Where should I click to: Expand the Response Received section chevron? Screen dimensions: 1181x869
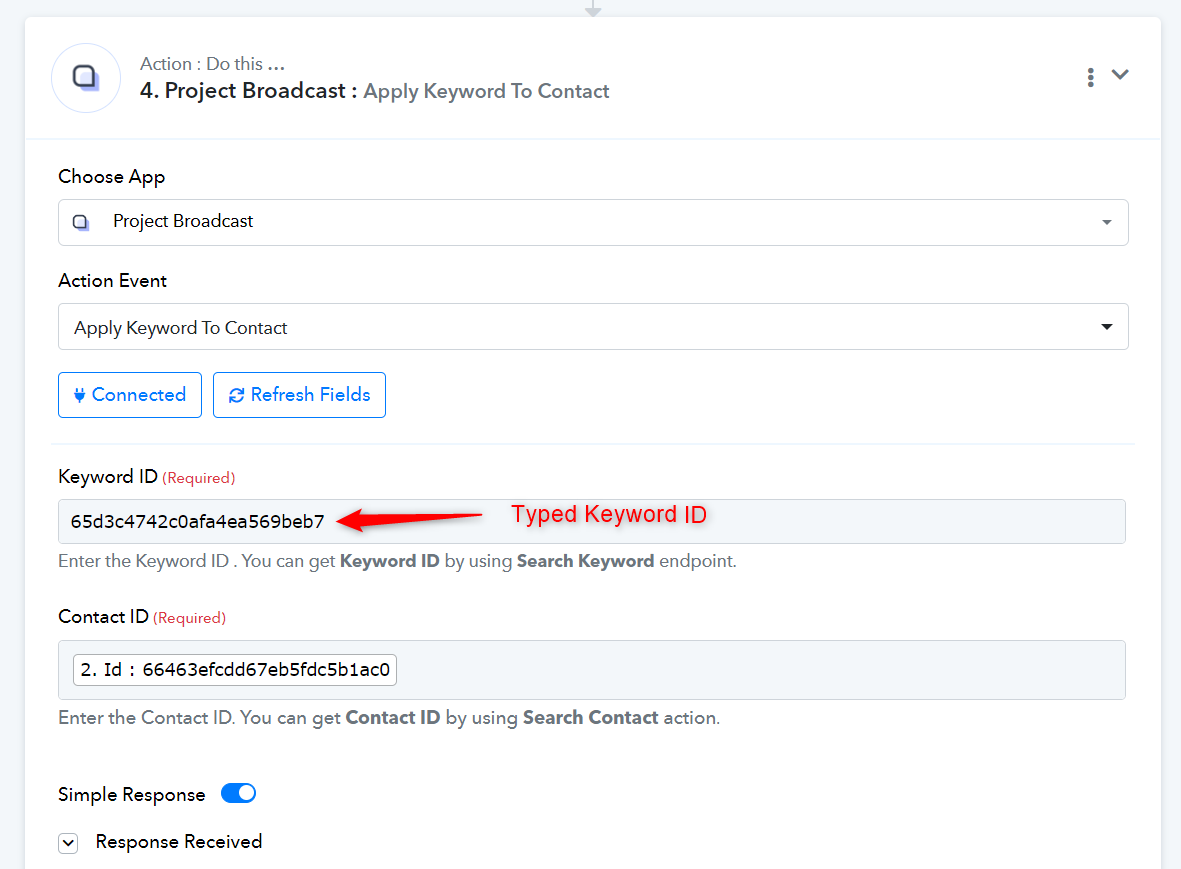[x=69, y=843]
